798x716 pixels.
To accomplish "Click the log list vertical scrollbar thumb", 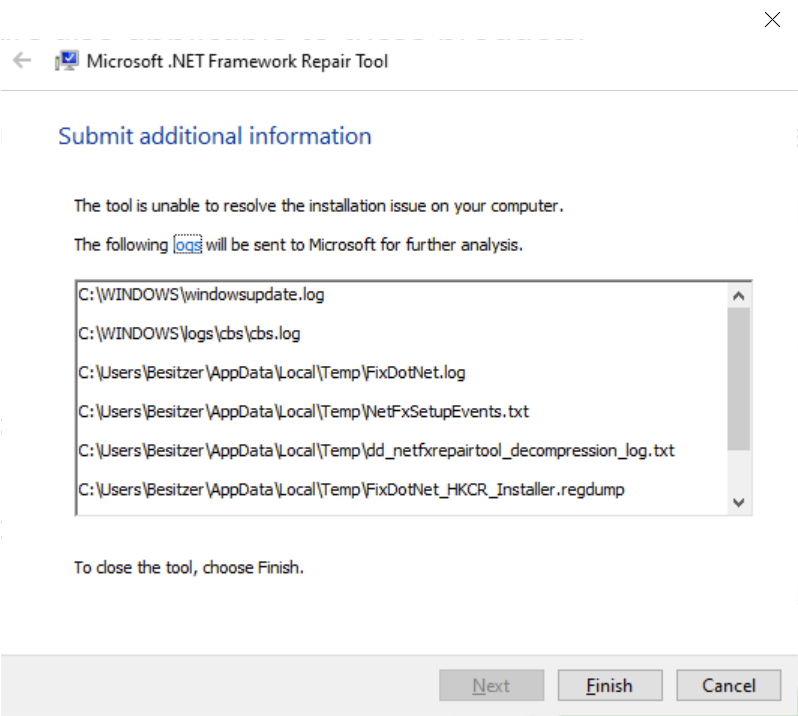I will pyautogui.click(x=738, y=379).
